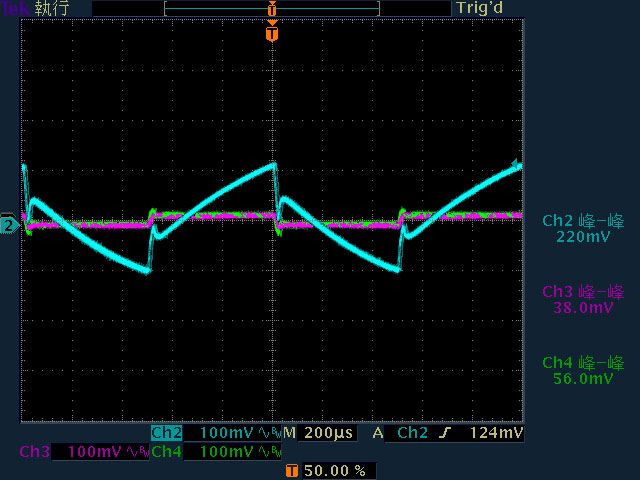Select the Ch4 channel label
This screenshot has height=480, width=640.
coord(167,452)
